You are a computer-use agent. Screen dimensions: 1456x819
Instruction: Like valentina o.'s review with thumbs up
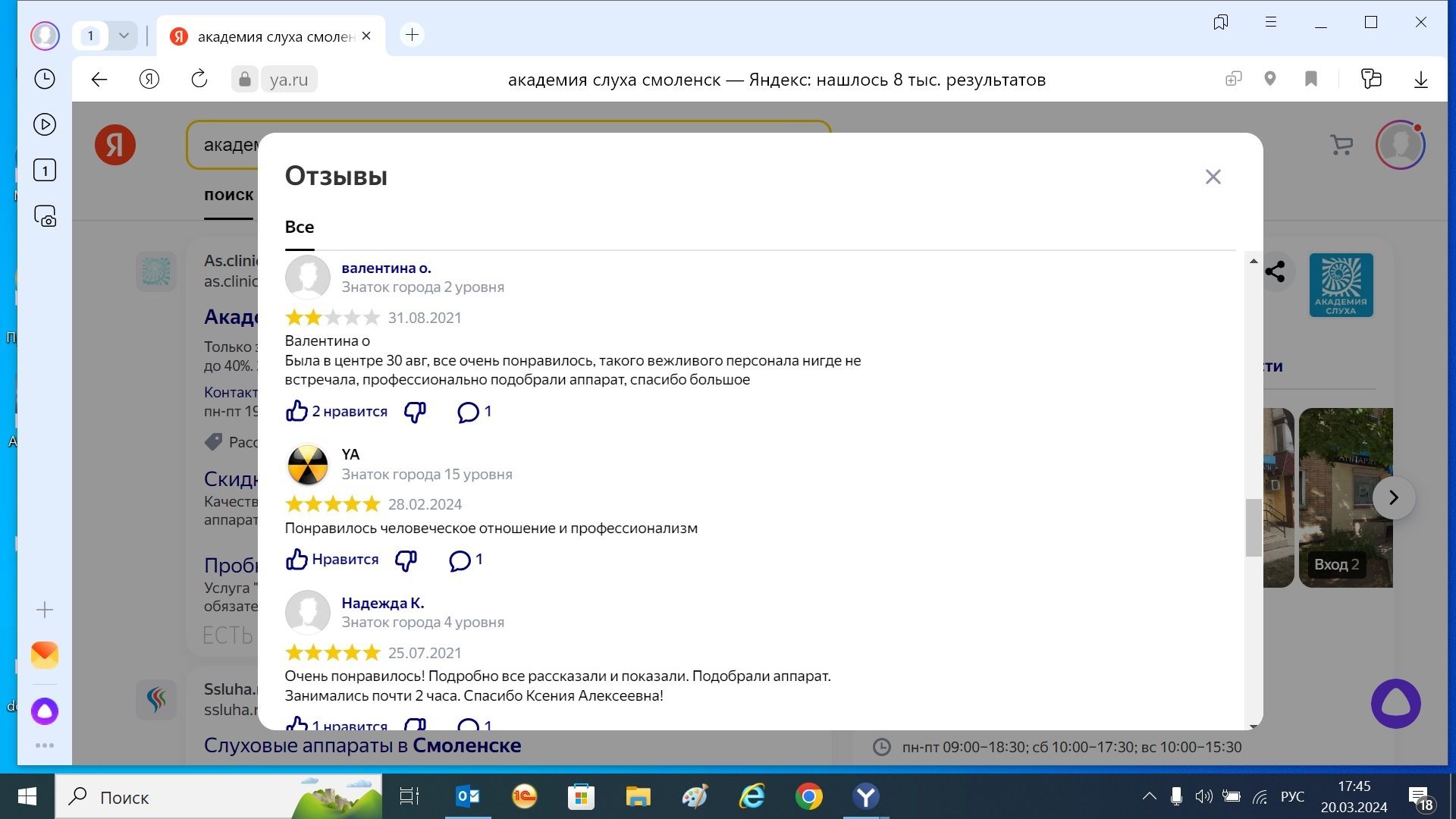point(297,411)
